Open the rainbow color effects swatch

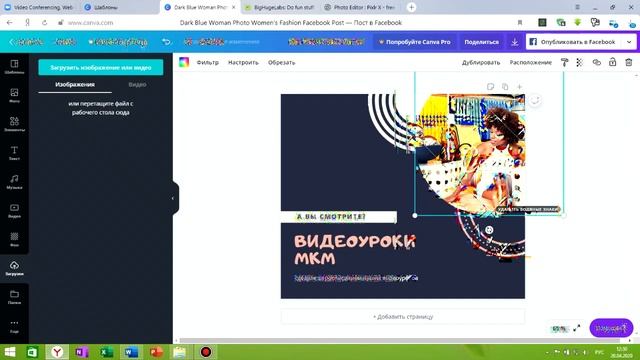pyautogui.click(x=184, y=62)
